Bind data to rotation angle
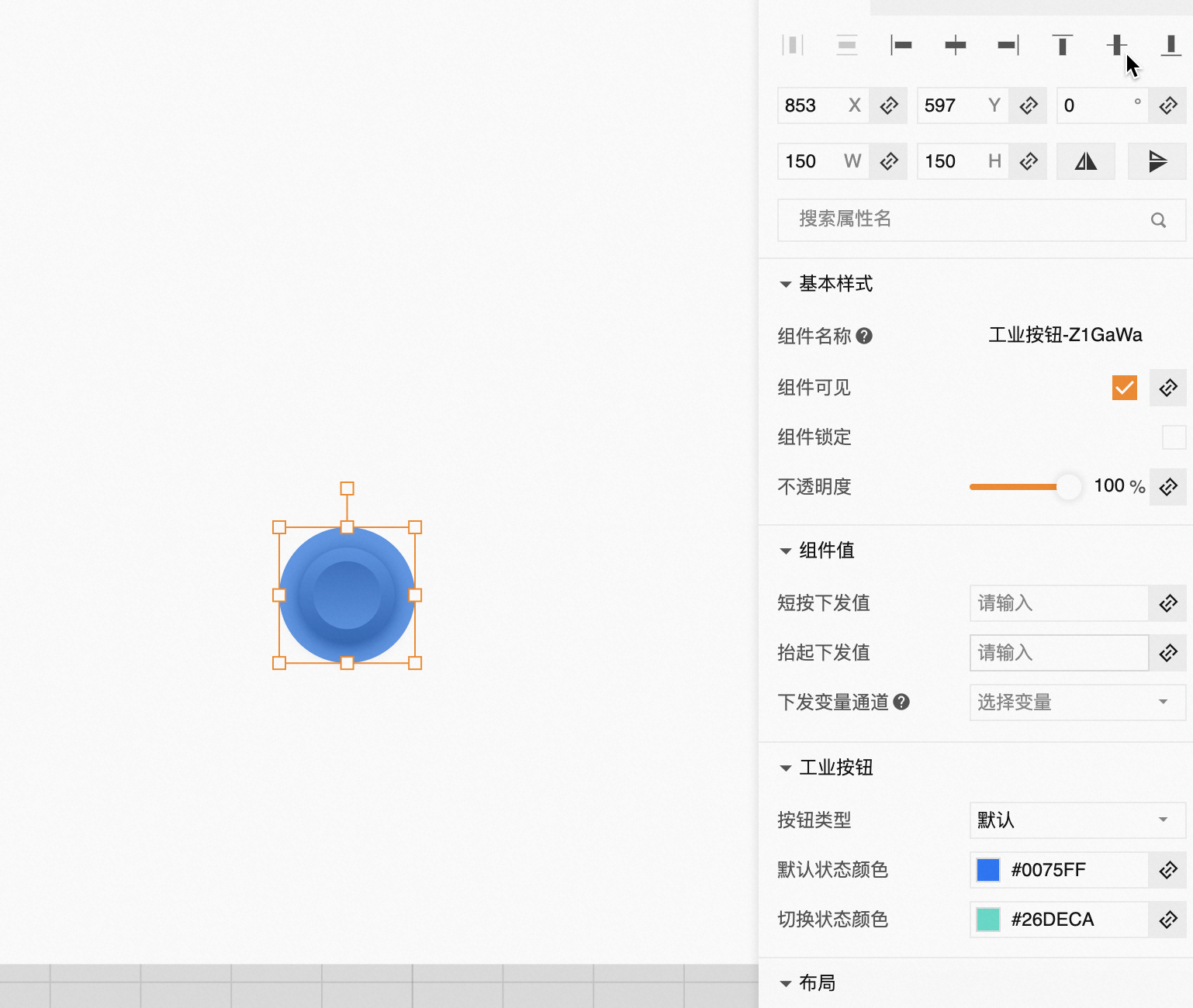Image resolution: width=1193 pixels, height=1008 pixels. (1168, 105)
